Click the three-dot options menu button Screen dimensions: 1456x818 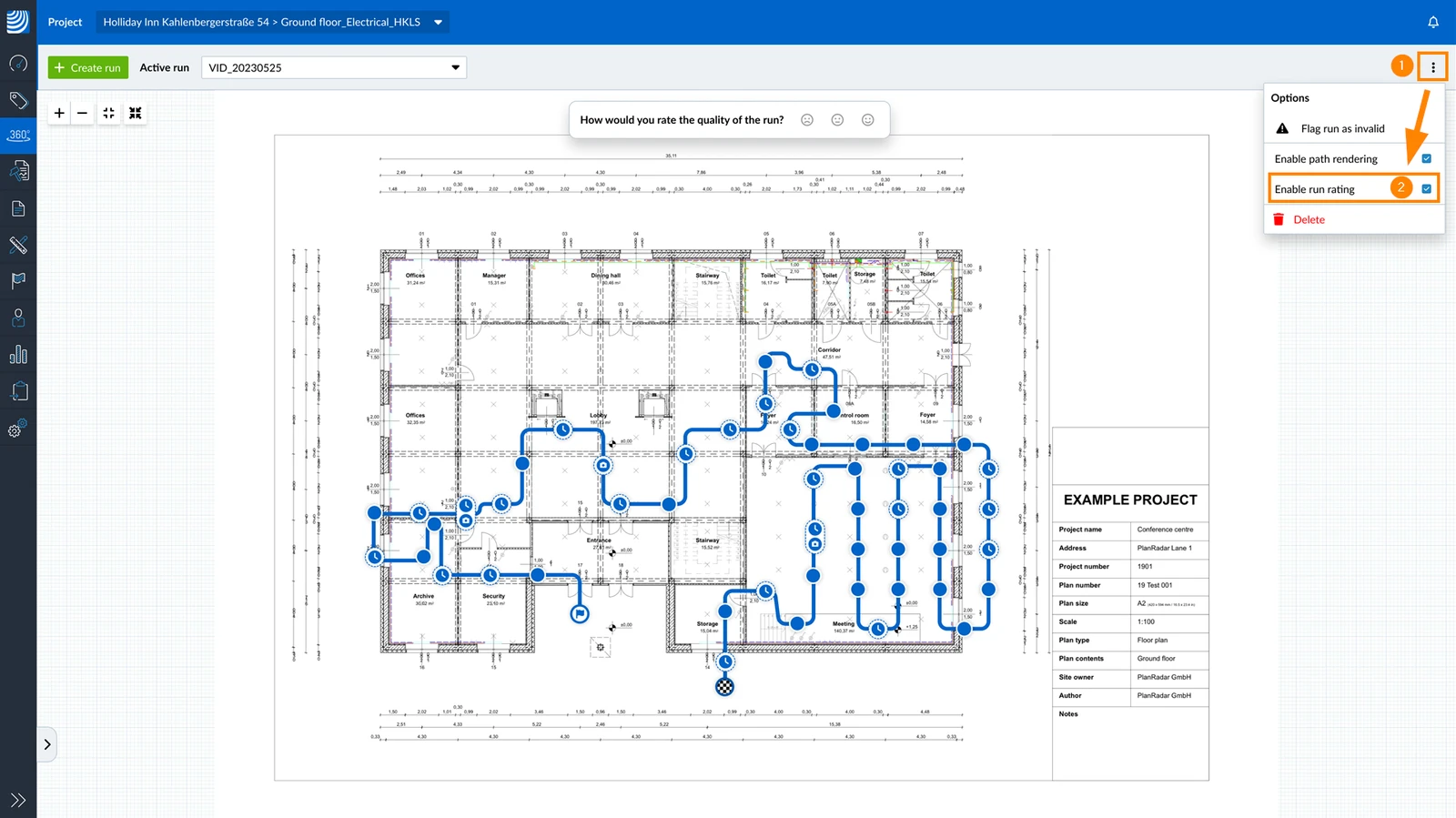point(1433,67)
